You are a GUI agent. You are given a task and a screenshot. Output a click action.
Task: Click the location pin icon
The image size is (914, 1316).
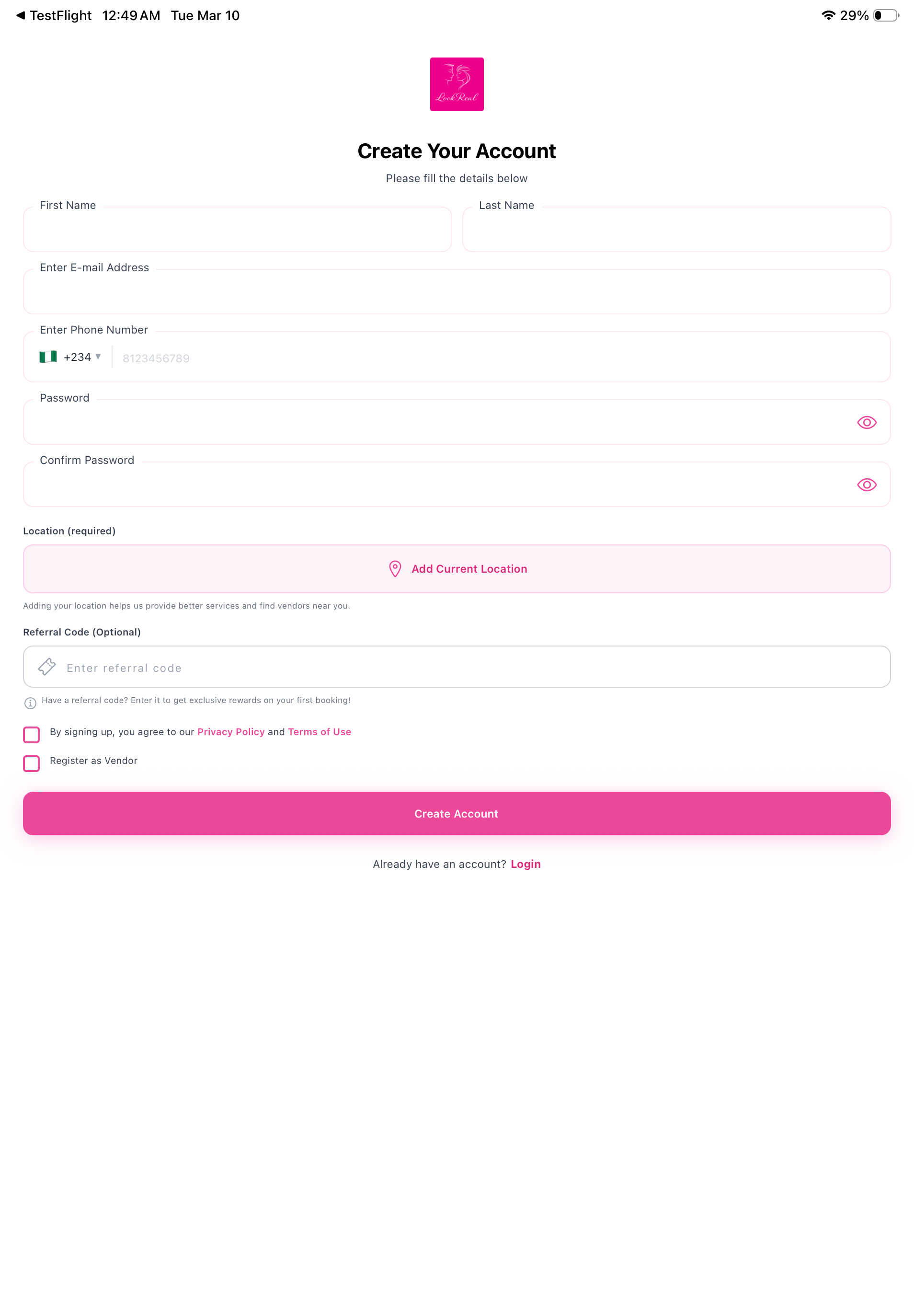coord(395,568)
